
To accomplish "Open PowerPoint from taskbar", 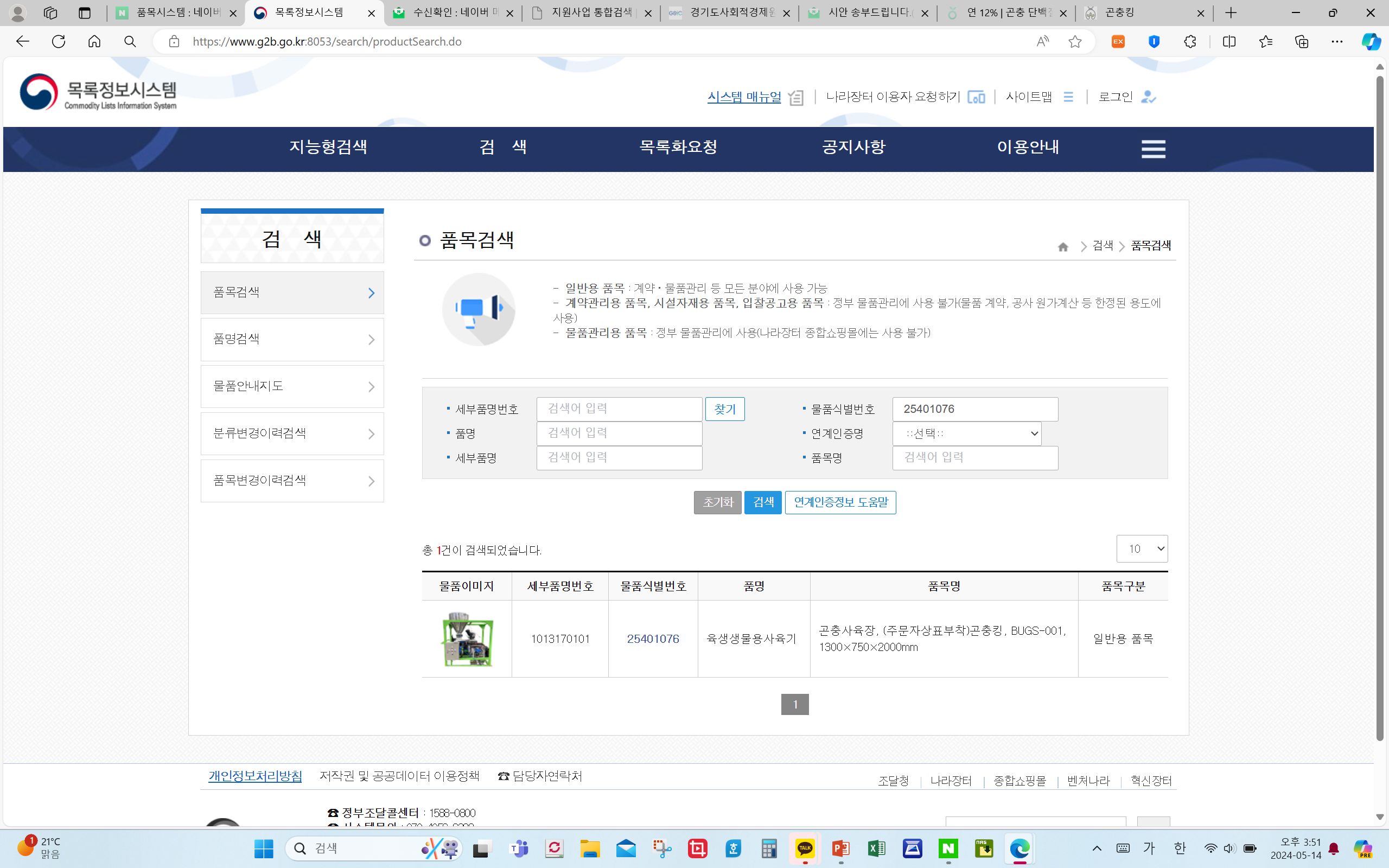I will click(x=841, y=848).
